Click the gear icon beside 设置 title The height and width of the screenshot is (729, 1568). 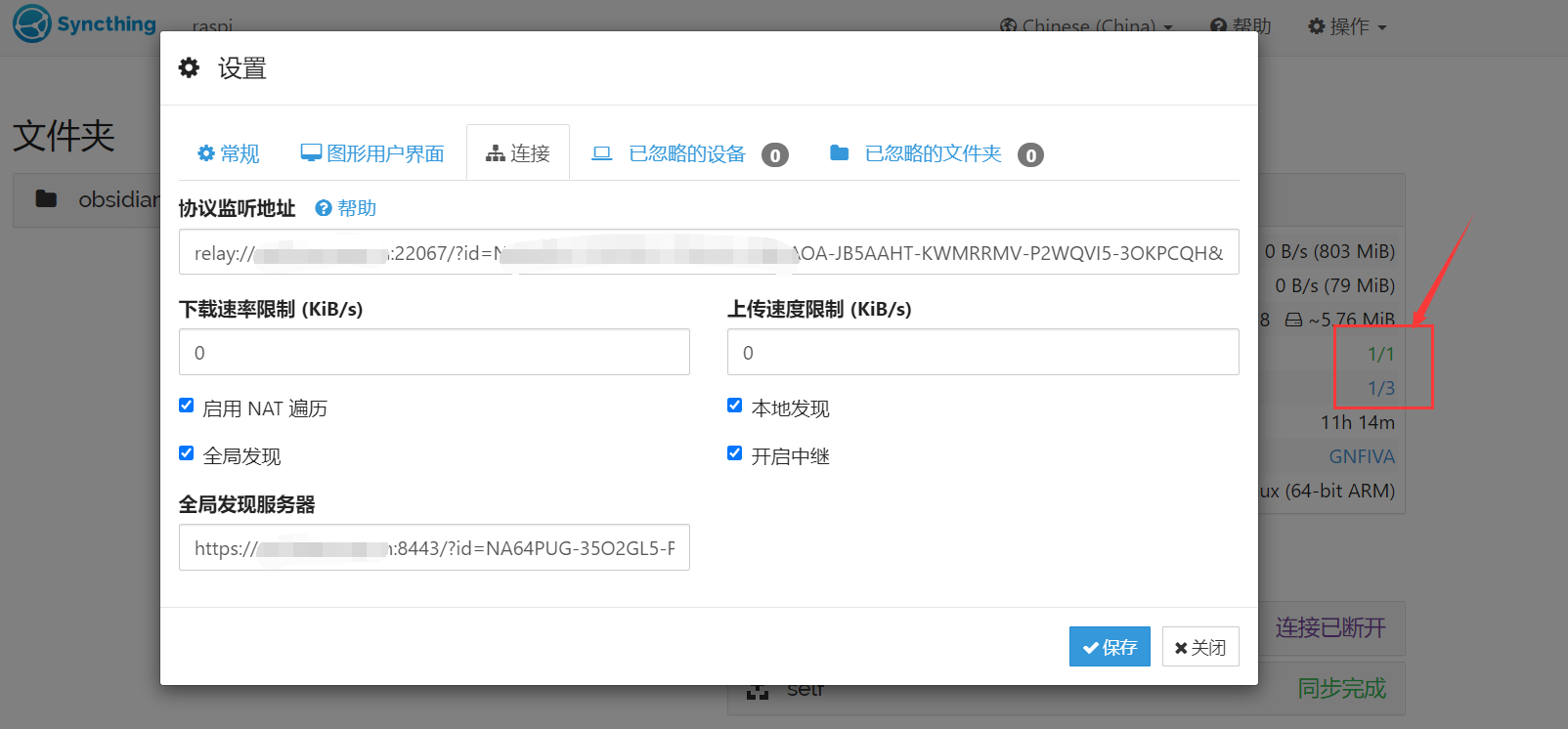pos(189,67)
